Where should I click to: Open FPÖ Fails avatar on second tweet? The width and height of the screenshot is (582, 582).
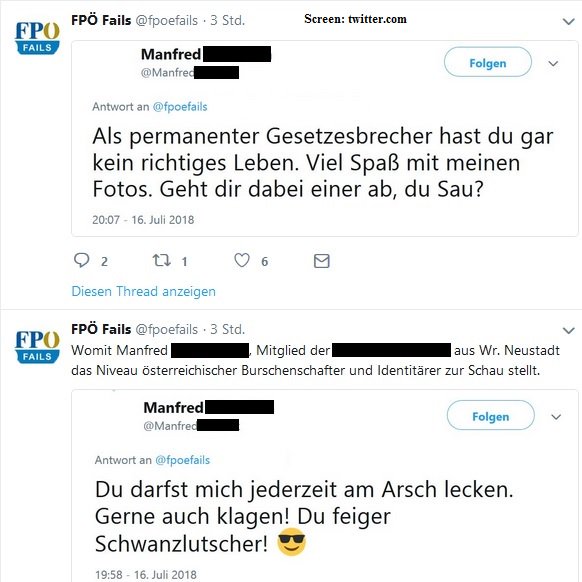[x=37, y=347]
